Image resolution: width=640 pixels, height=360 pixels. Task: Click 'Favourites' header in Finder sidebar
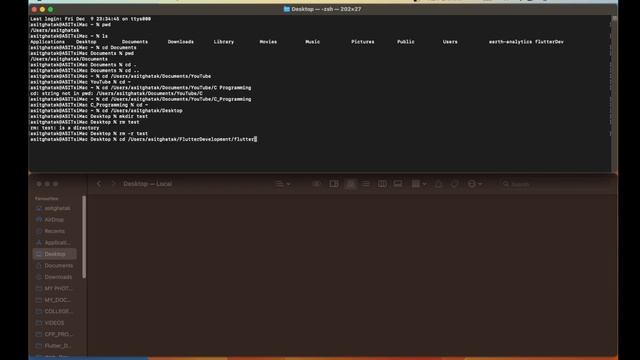47,198
